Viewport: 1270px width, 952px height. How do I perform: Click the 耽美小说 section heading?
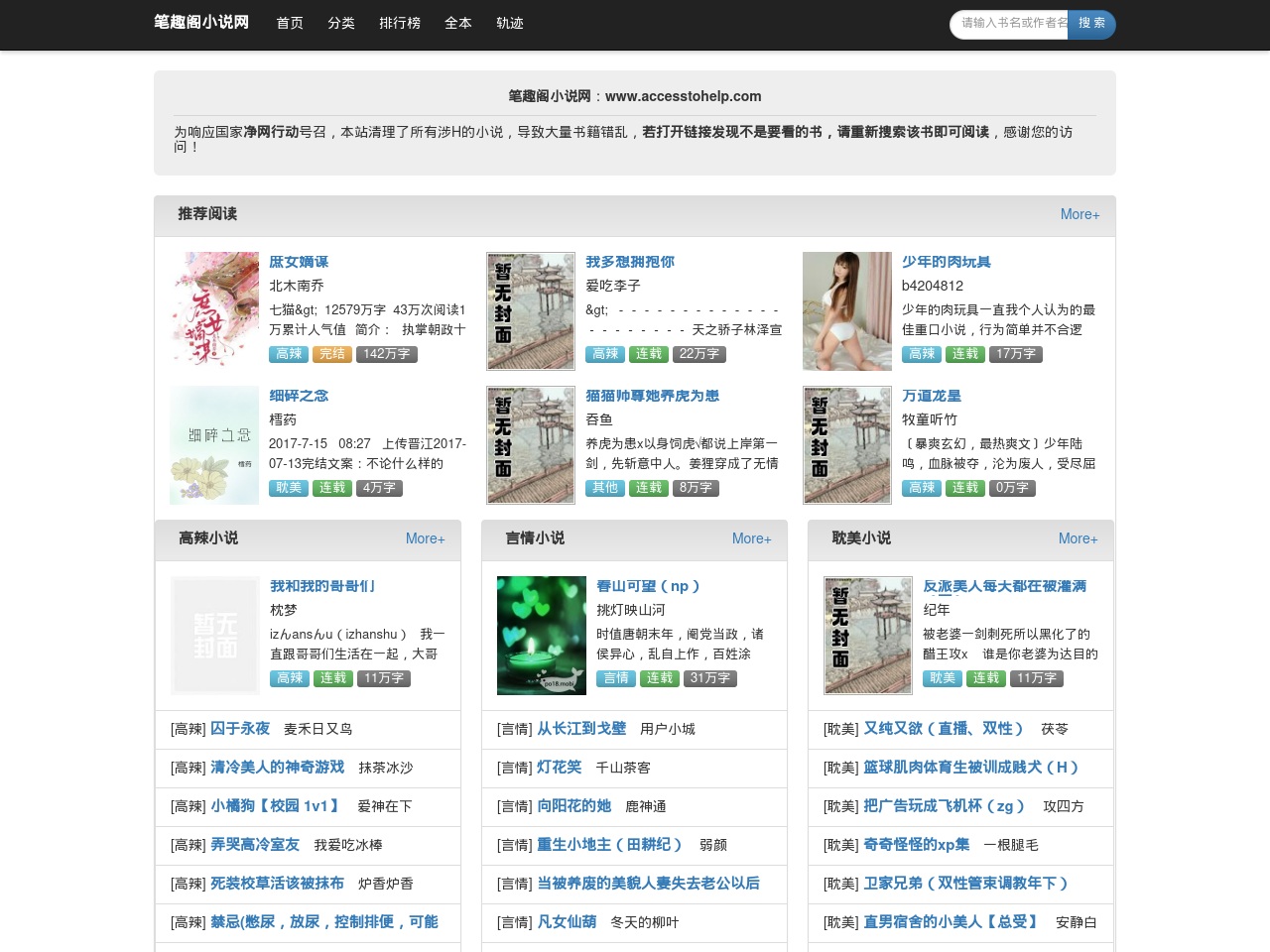pos(861,538)
